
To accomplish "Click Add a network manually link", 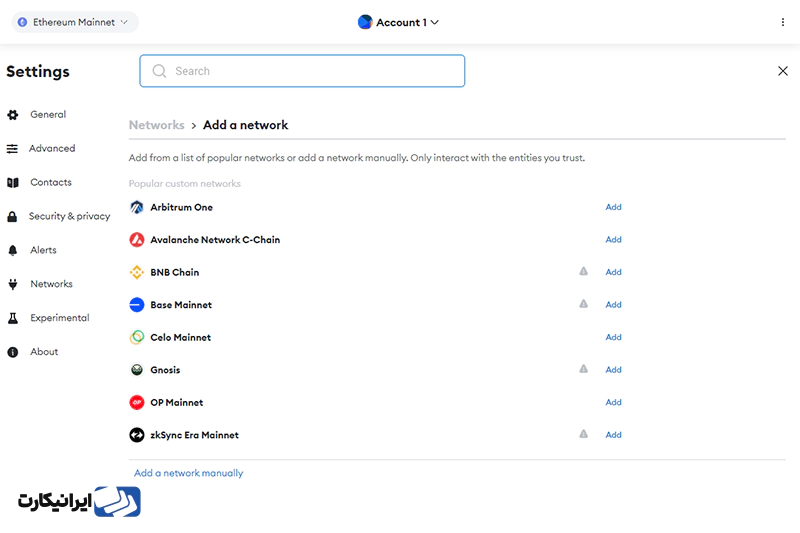I will (188, 473).
